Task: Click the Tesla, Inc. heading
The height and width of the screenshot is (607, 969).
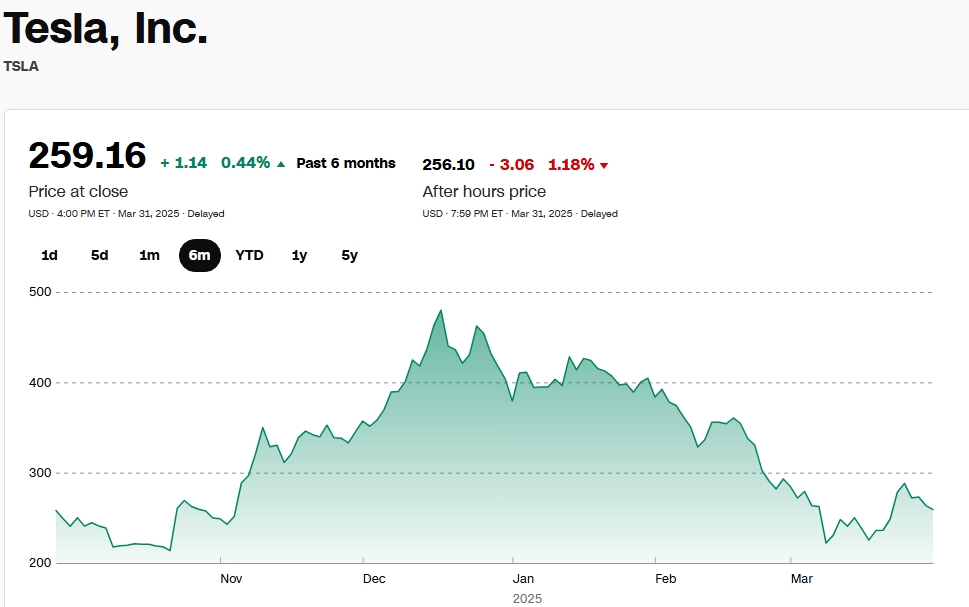Action: pos(105,28)
